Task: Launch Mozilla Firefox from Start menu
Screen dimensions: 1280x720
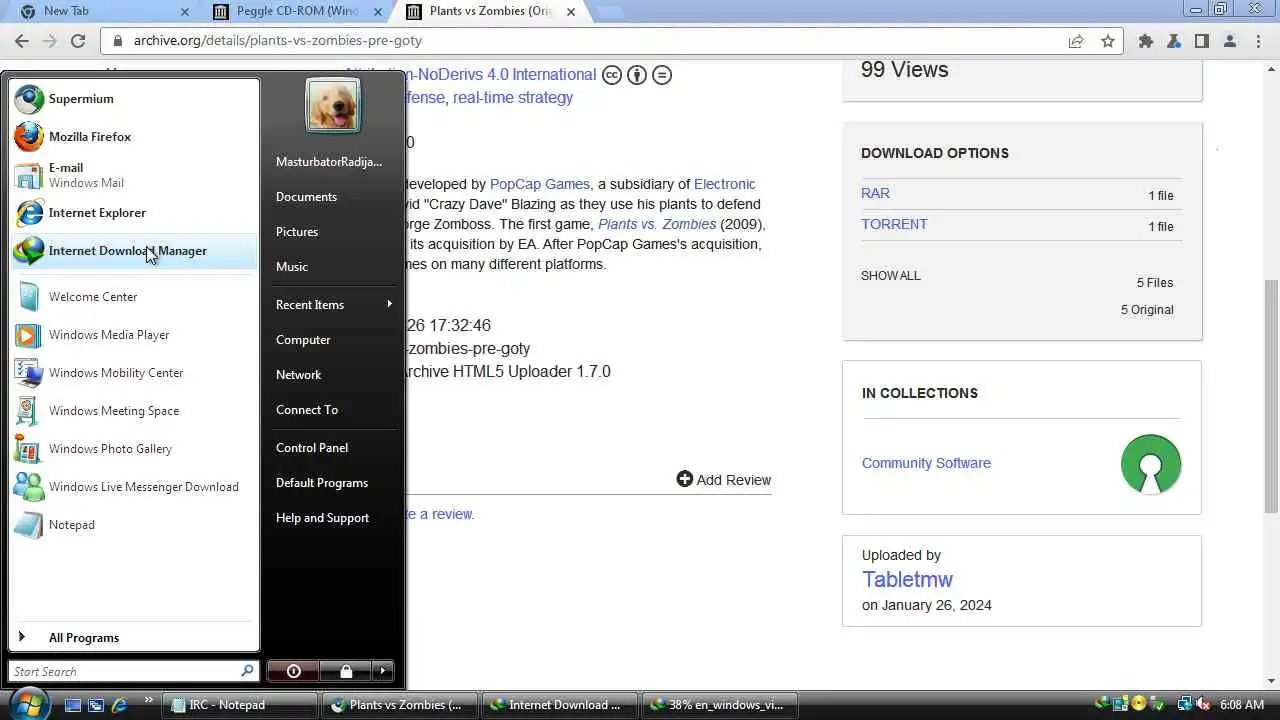Action: (x=133, y=137)
